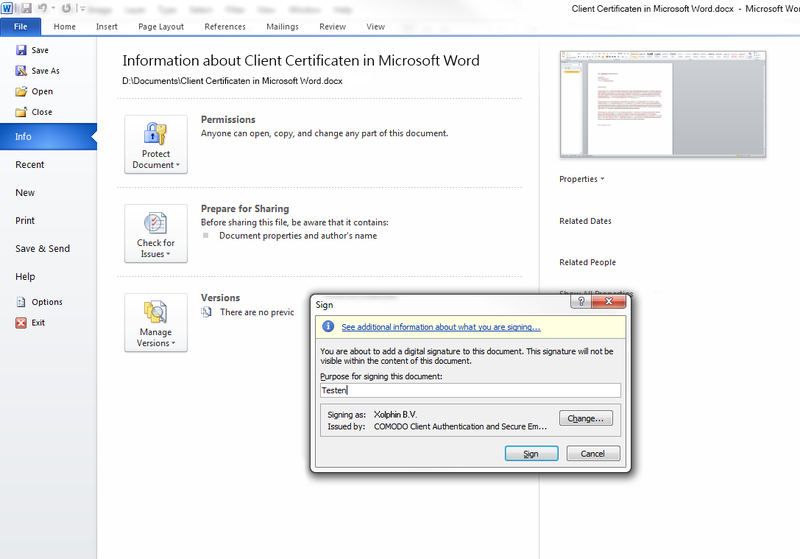The height and width of the screenshot is (559, 800).
Task: Click the Save icon in backstage menu
Action: 22,50
